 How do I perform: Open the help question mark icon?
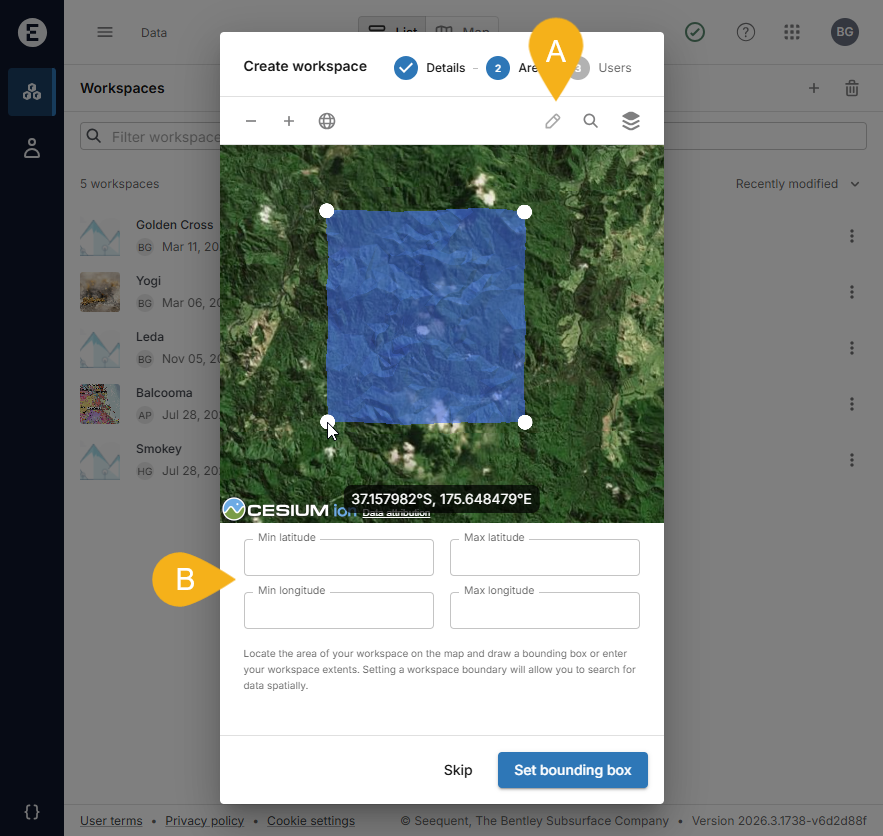746,32
